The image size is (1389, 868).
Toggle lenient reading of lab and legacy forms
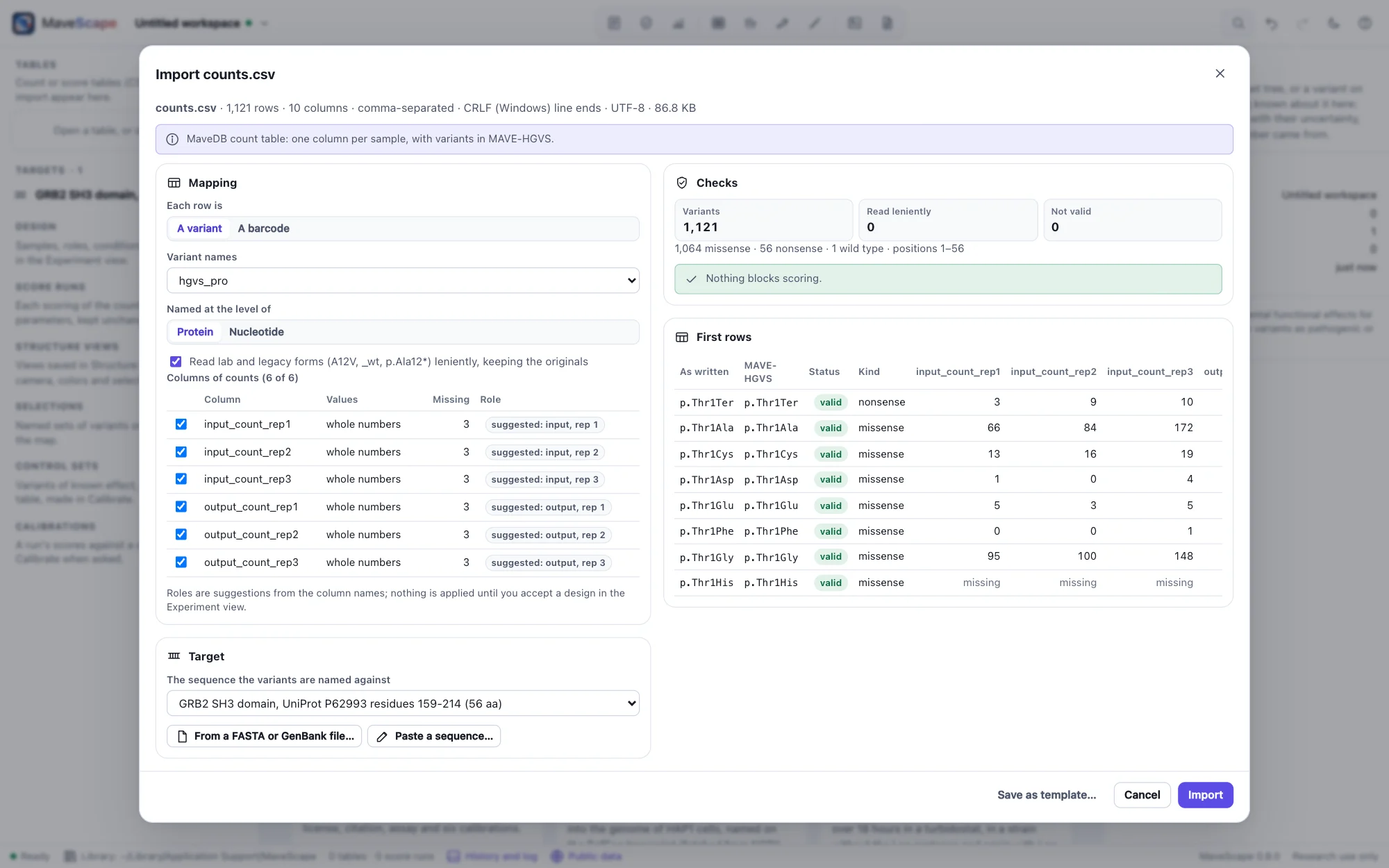(x=176, y=362)
